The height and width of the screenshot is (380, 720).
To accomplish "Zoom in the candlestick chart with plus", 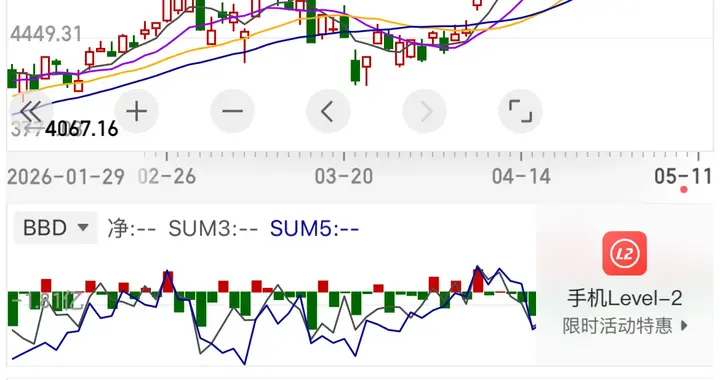I will (136, 112).
